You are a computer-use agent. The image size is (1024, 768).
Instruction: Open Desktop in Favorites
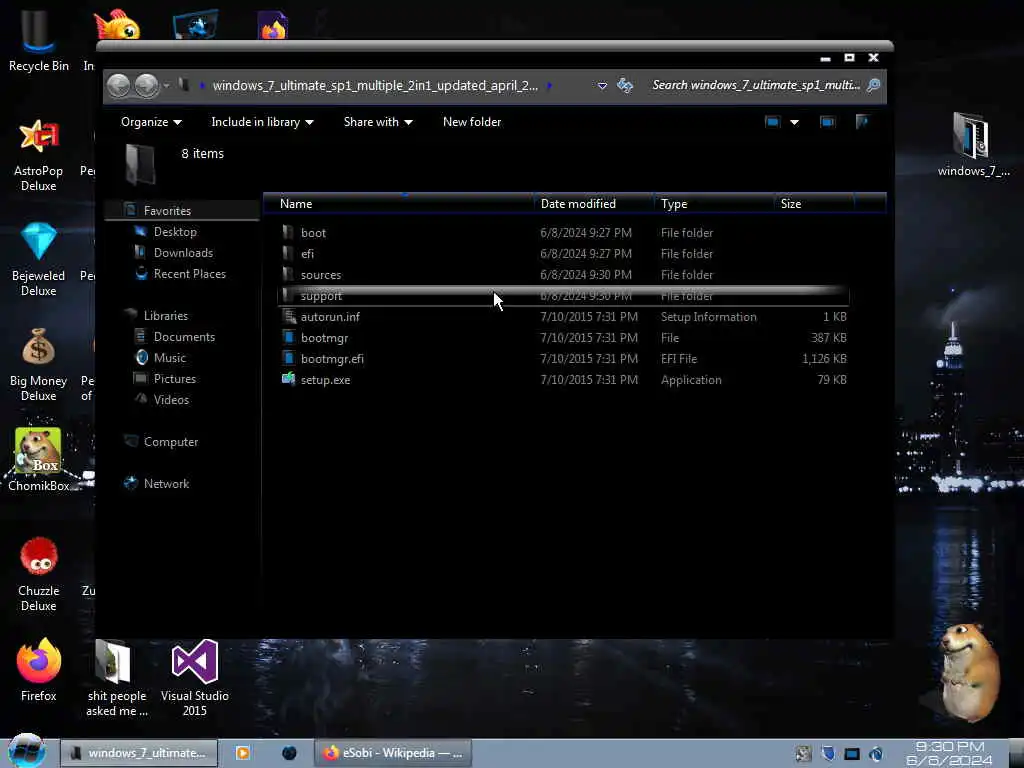(x=174, y=232)
